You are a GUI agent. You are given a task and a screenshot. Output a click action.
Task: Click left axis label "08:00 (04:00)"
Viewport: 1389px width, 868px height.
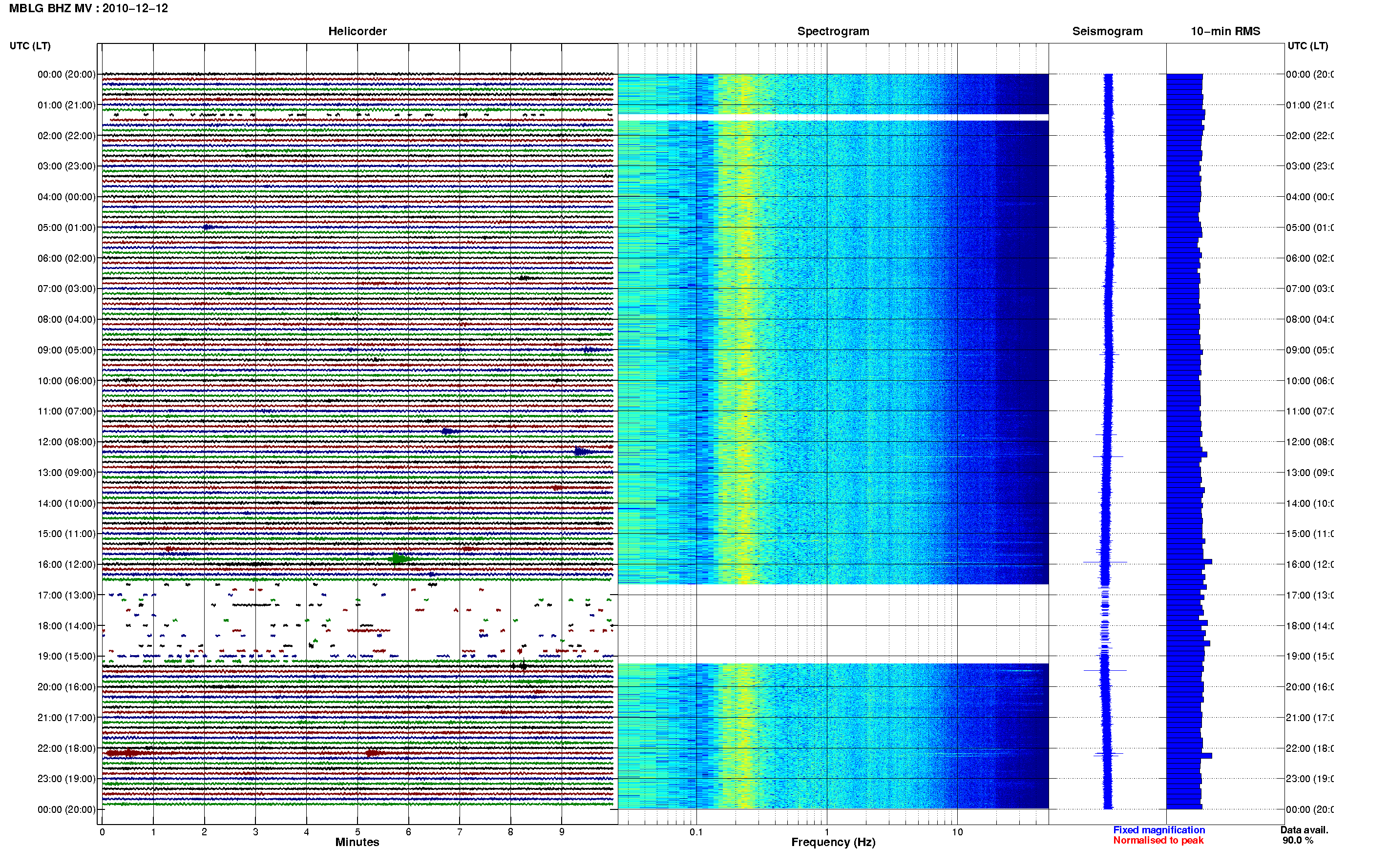tap(66, 320)
